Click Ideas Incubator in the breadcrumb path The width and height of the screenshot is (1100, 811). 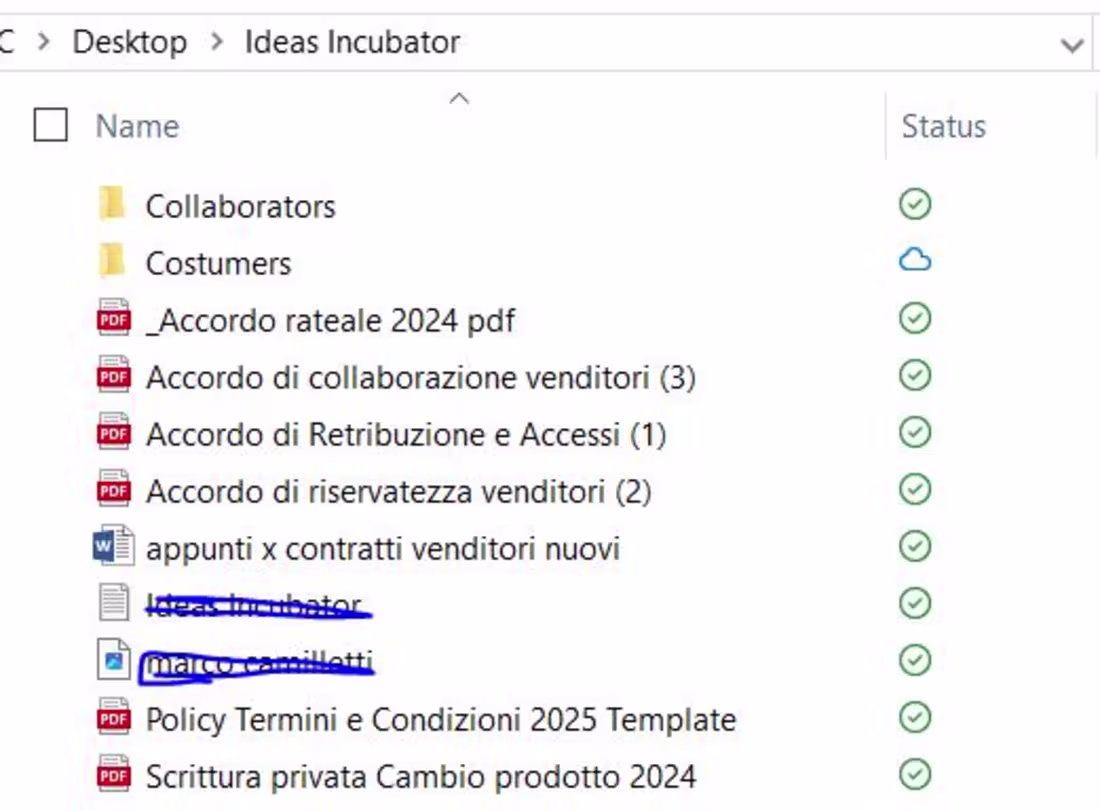[x=352, y=42]
